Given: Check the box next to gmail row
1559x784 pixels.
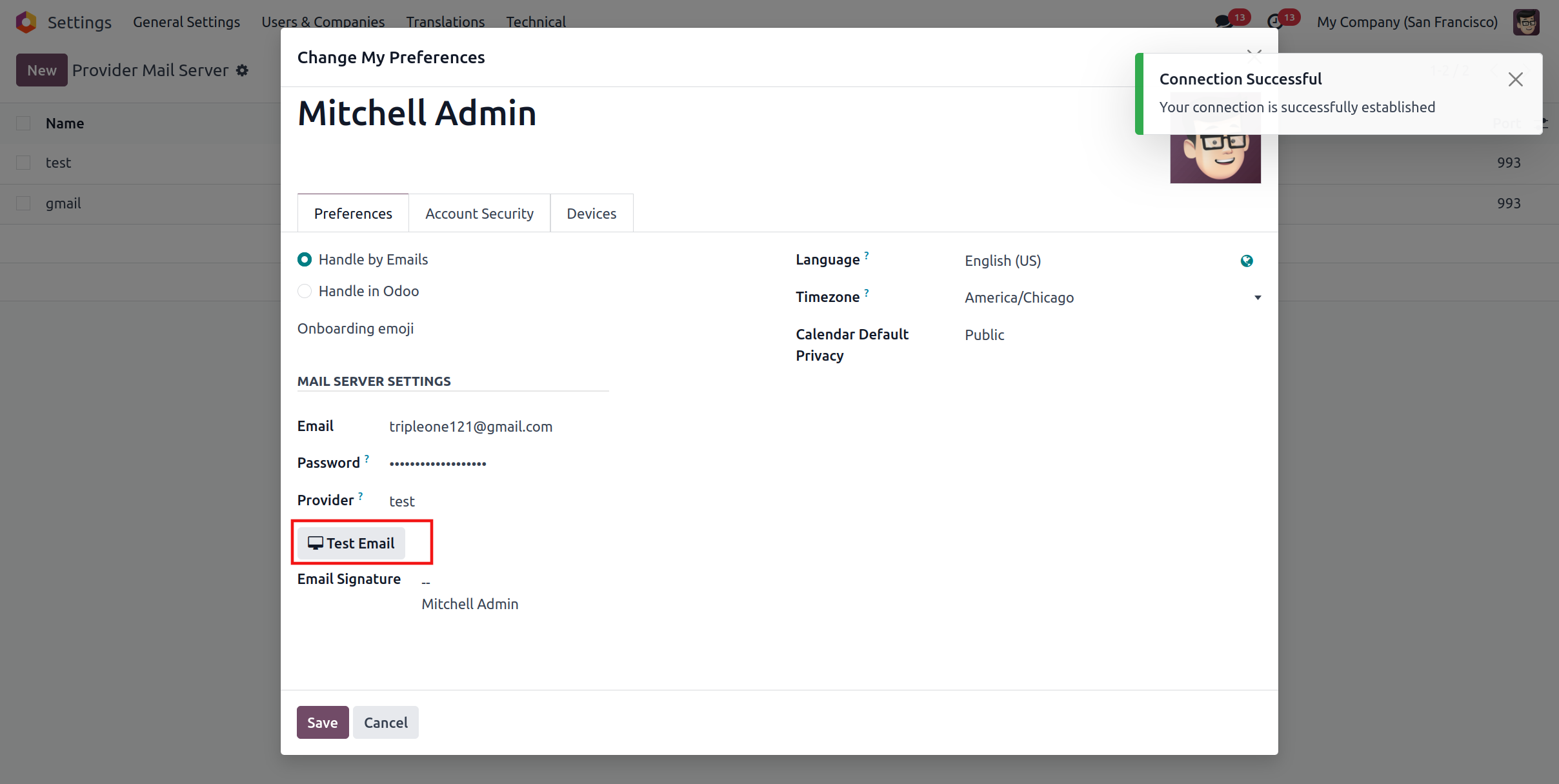Looking at the screenshot, I should click(23, 203).
